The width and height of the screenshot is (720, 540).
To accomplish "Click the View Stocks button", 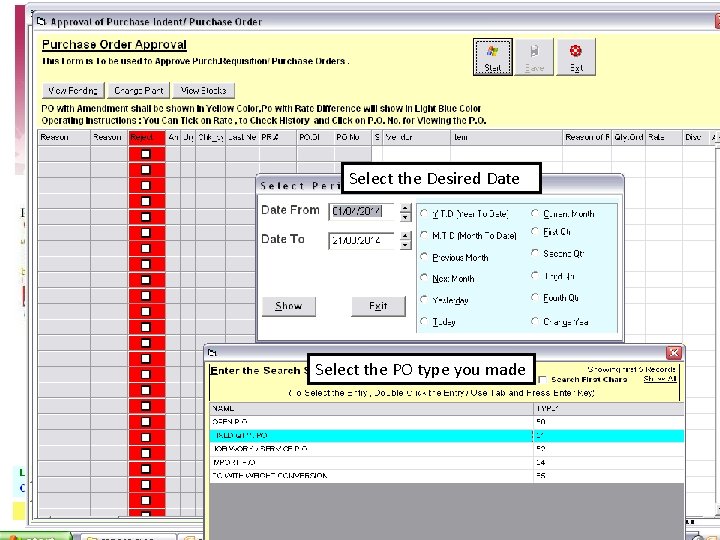I will click(x=203, y=90).
